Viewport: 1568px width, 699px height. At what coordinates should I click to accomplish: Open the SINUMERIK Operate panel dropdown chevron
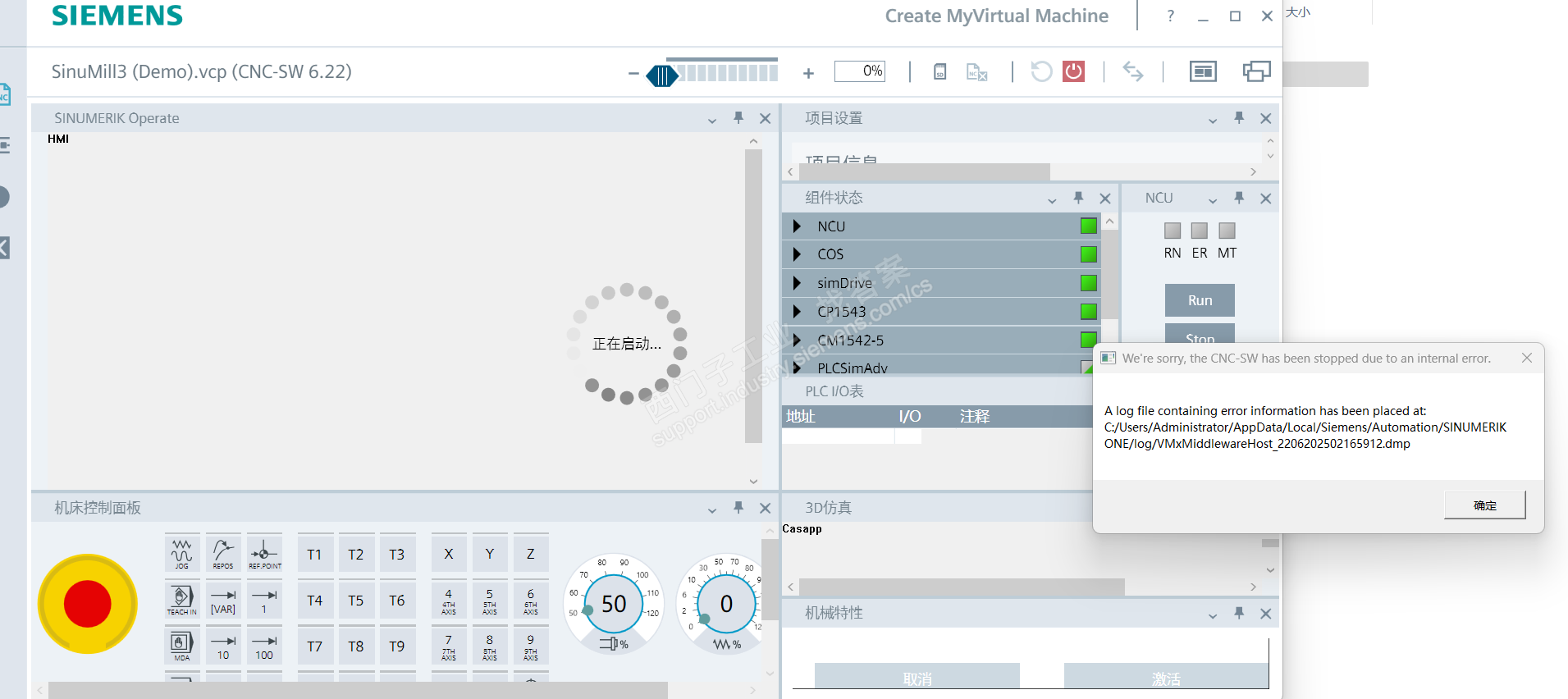click(x=712, y=121)
